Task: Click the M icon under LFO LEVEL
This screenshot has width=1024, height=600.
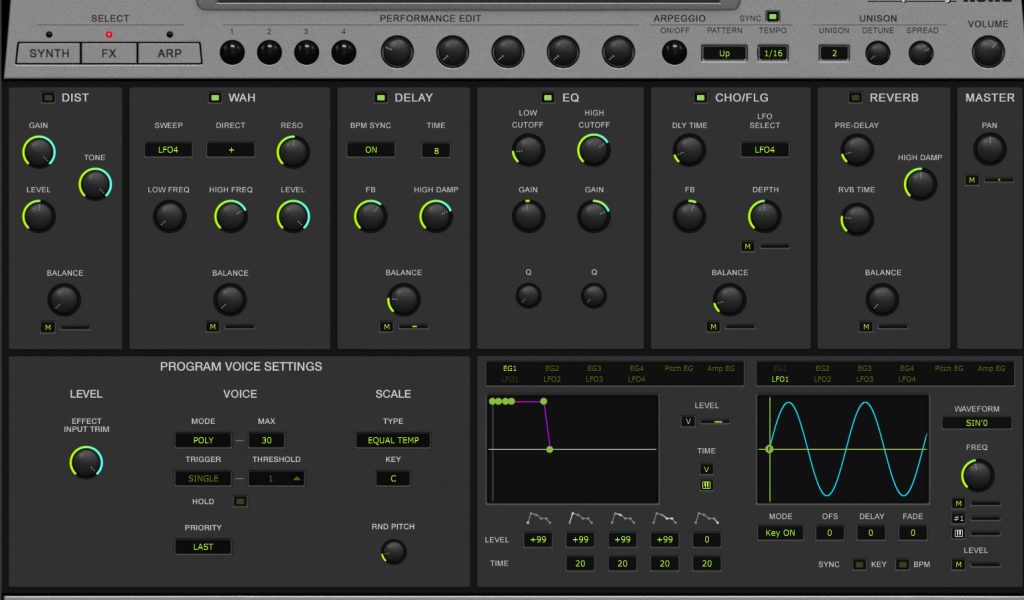Action: pyautogui.click(x=958, y=565)
